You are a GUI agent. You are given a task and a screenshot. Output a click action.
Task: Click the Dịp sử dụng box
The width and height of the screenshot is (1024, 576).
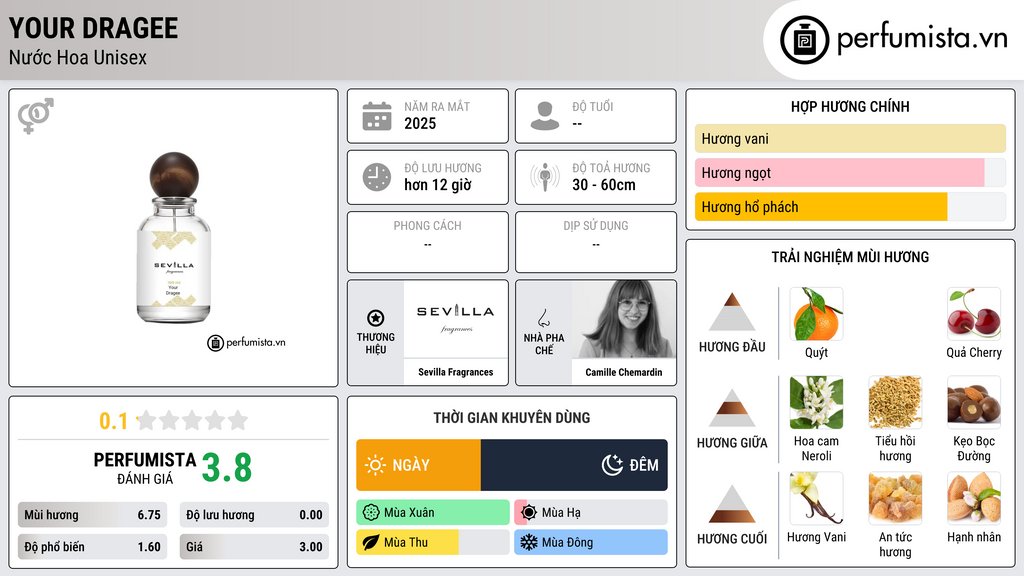point(596,242)
